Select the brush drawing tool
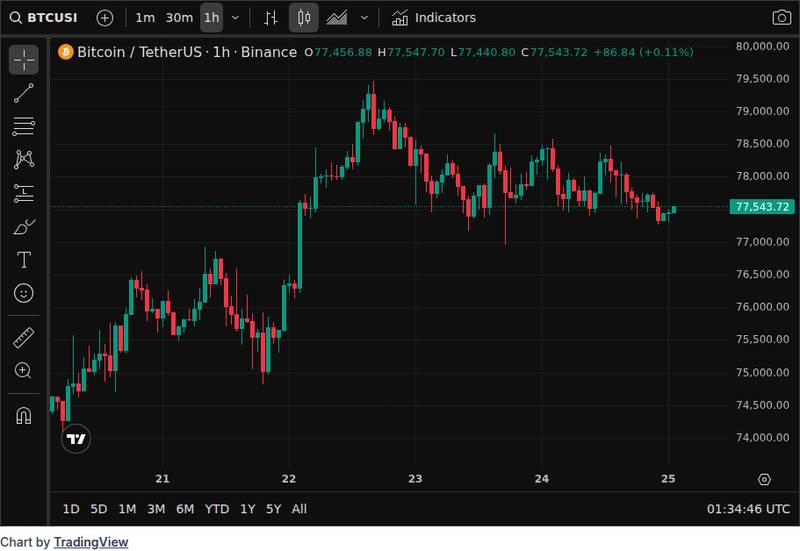Image resolution: width=800 pixels, height=551 pixels. pos(23,227)
